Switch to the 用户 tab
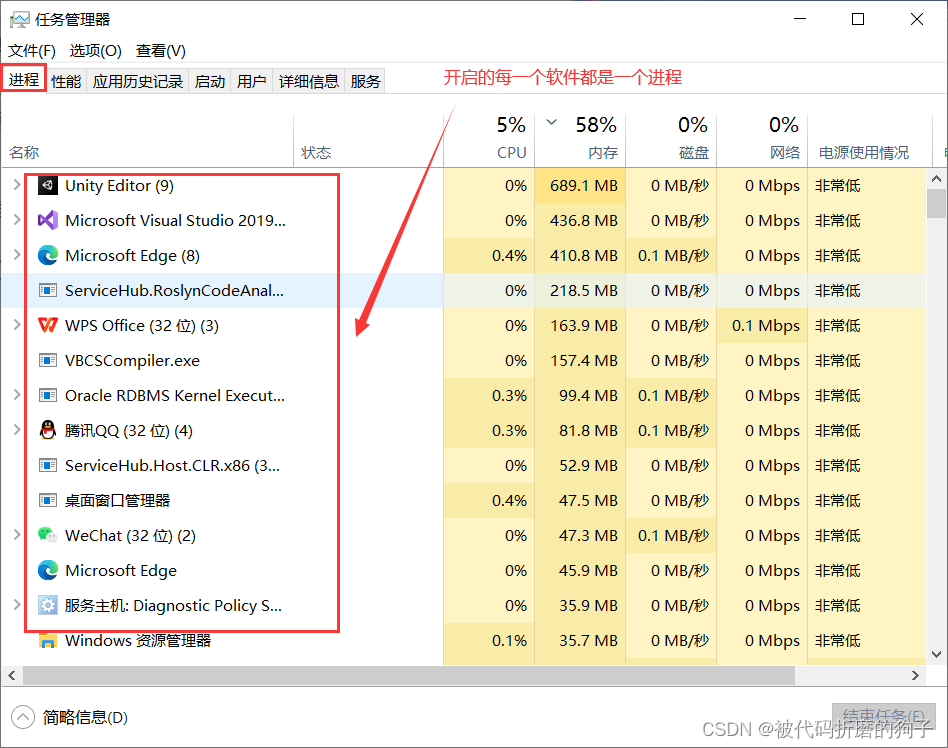Image resolution: width=948 pixels, height=748 pixels. 252,81
